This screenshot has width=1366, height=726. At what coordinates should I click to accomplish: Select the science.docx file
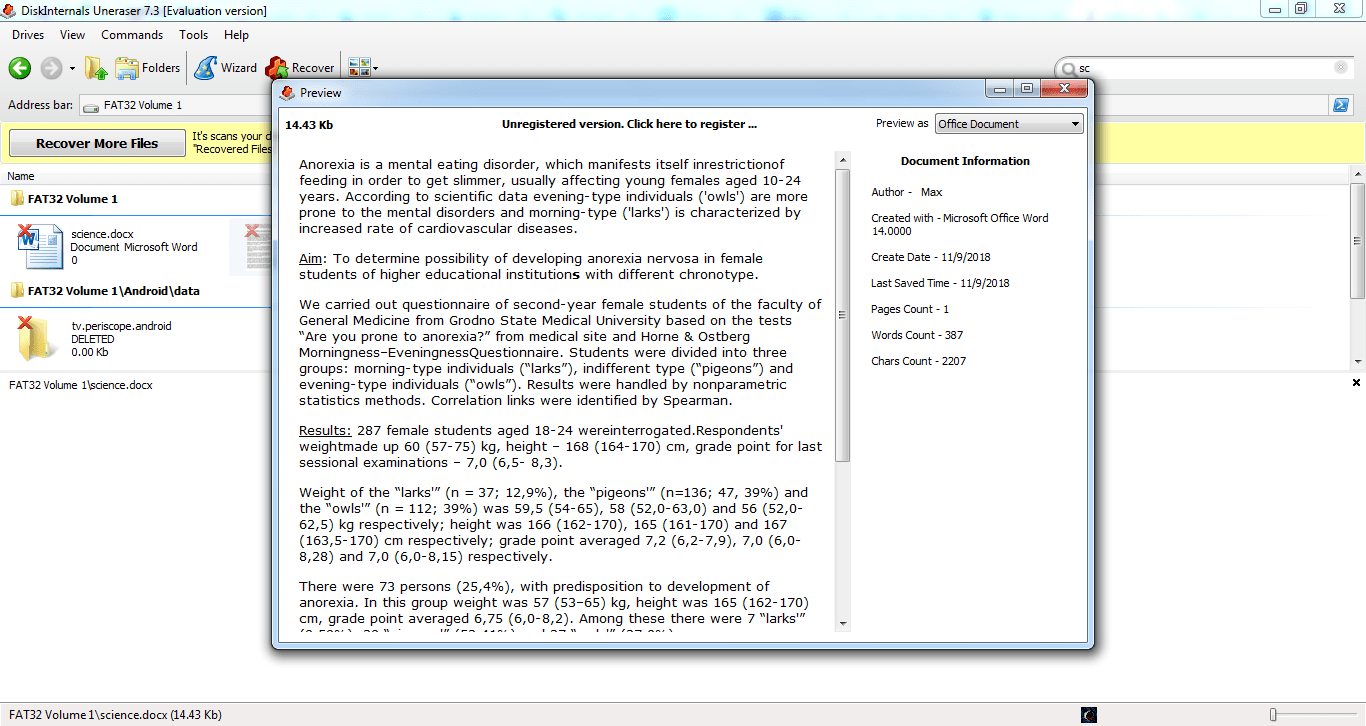tap(102, 234)
